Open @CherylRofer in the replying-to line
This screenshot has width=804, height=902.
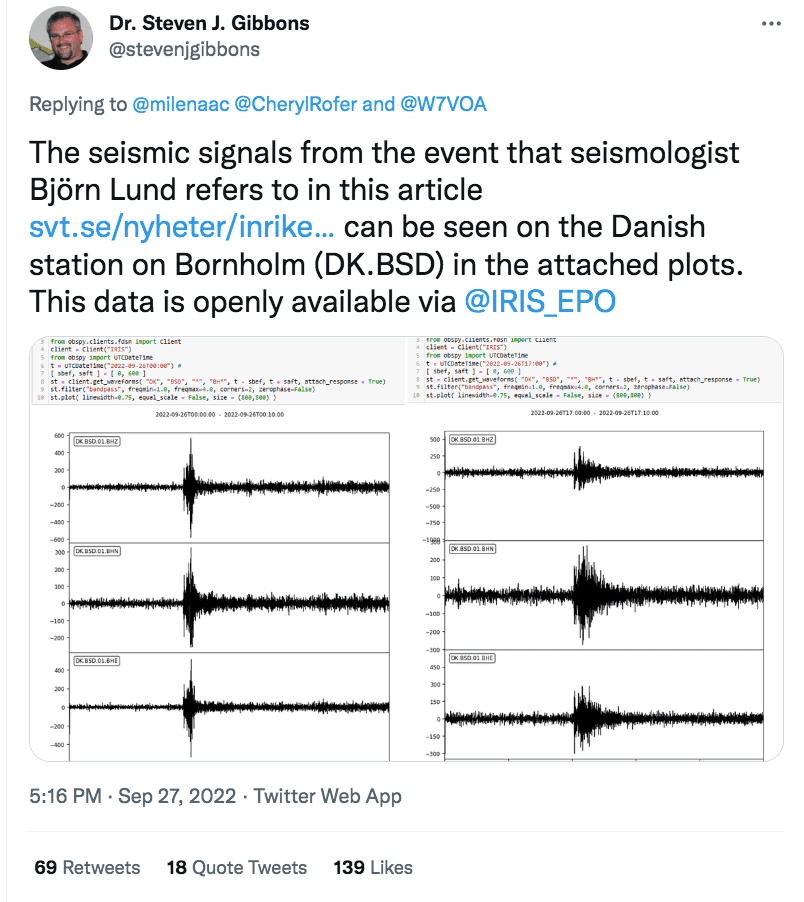pos(296,104)
